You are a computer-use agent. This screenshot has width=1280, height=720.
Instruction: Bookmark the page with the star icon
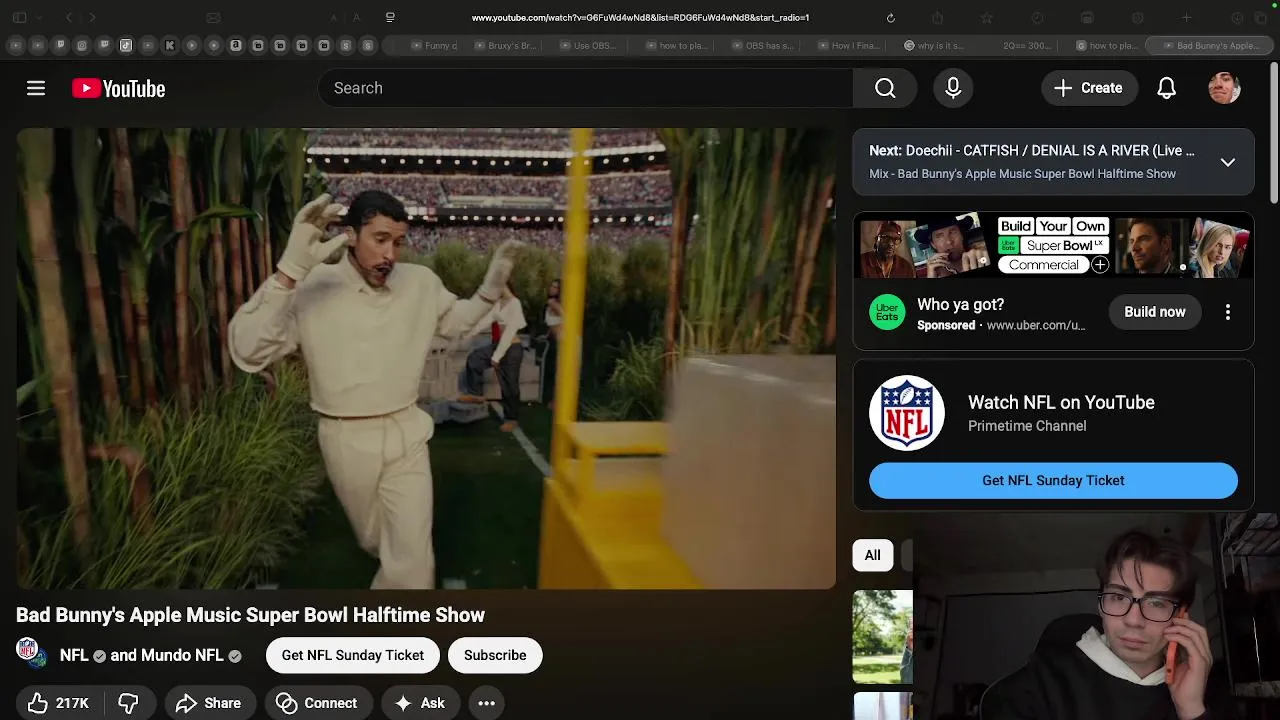click(986, 18)
